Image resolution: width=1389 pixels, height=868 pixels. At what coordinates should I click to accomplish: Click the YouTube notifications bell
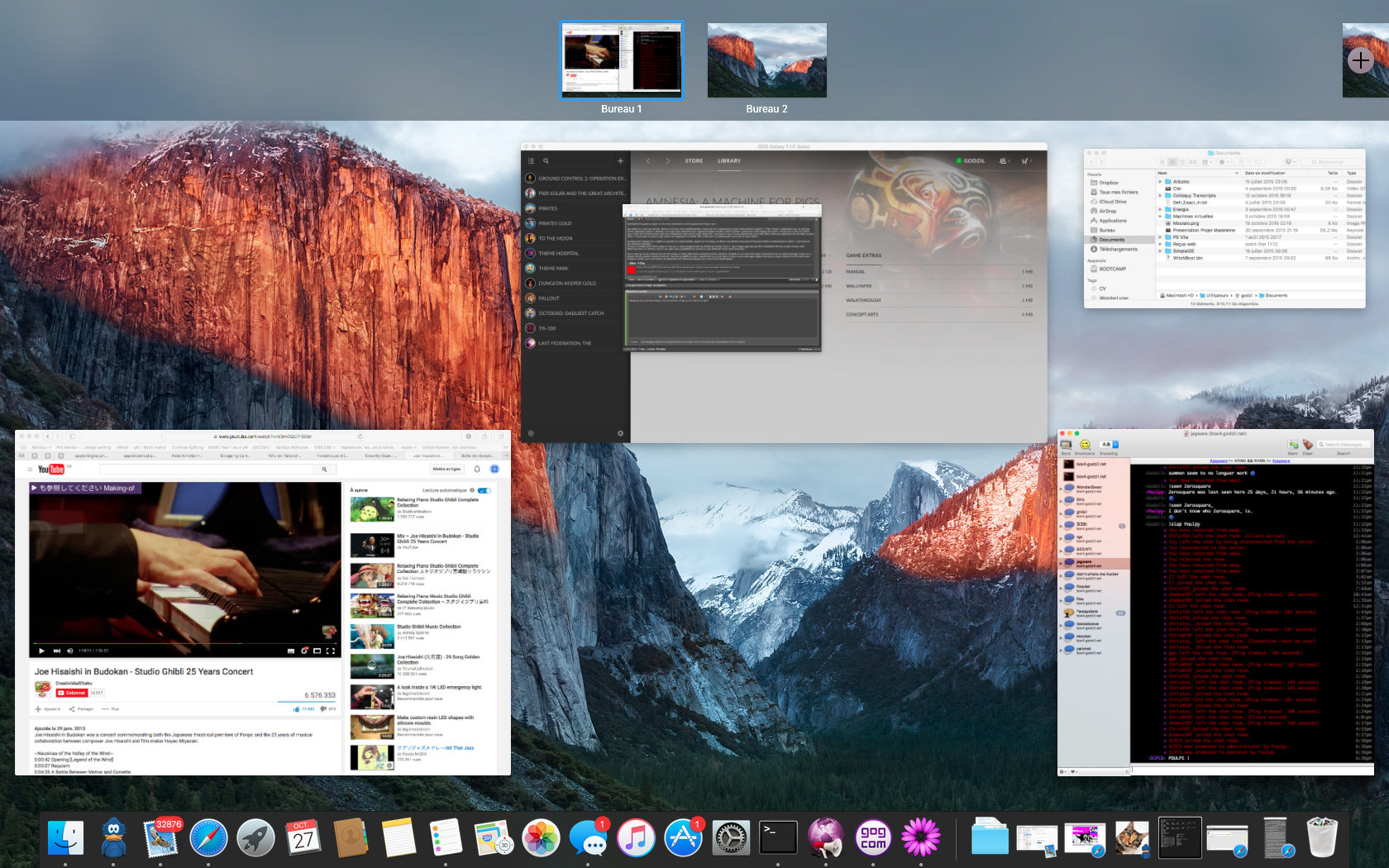(477, 469)
